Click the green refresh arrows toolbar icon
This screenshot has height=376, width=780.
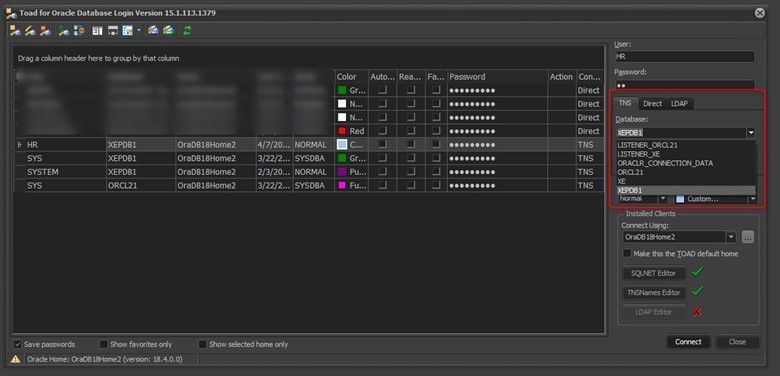(187, 31)
